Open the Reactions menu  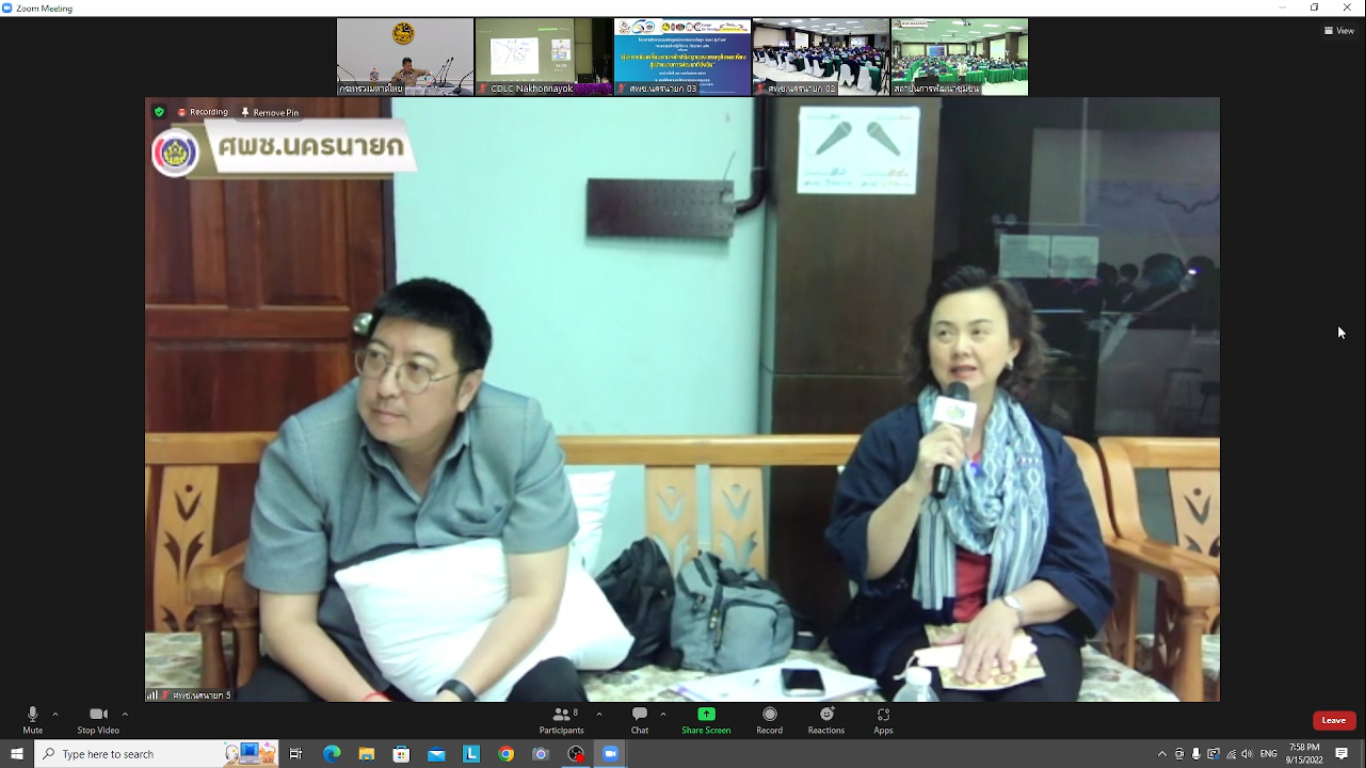(x=826, y=719)
